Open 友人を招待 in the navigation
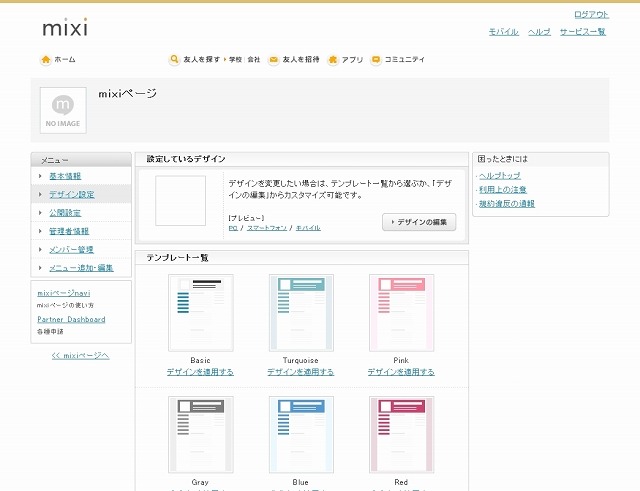The width and height of the screenshot is (640, 491). 301,60
